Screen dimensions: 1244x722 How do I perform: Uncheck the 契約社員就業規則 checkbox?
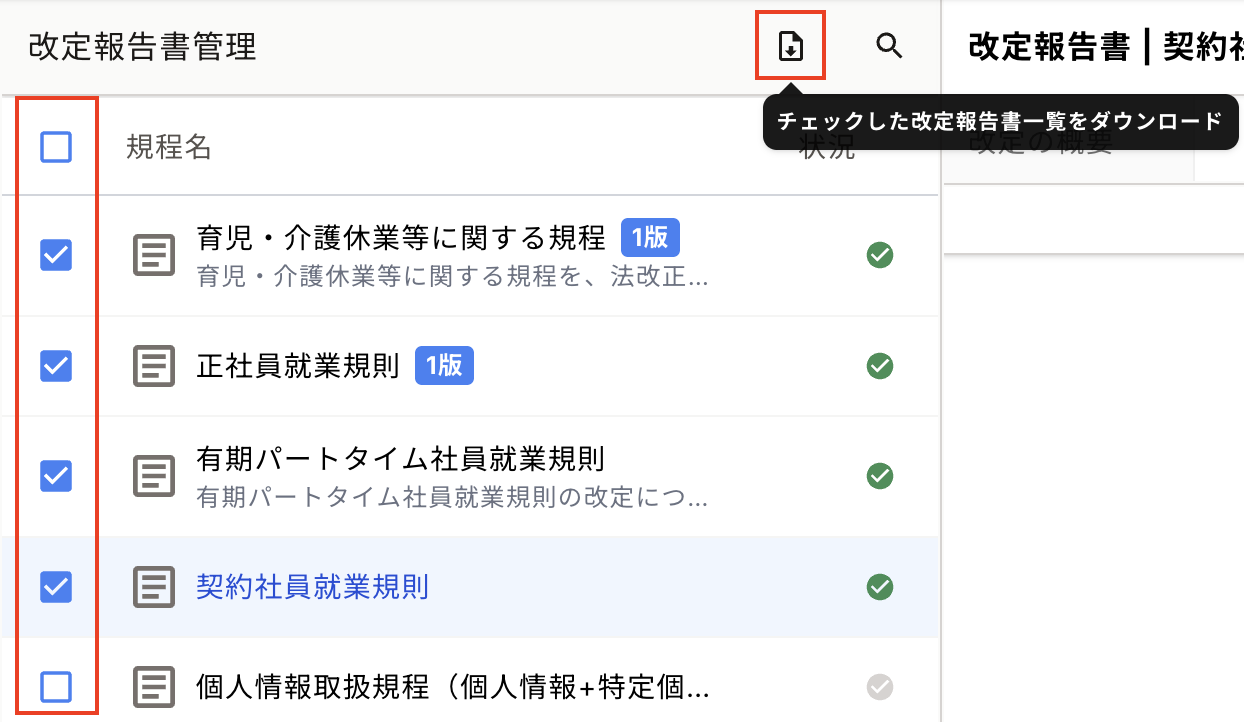[56, 586]
